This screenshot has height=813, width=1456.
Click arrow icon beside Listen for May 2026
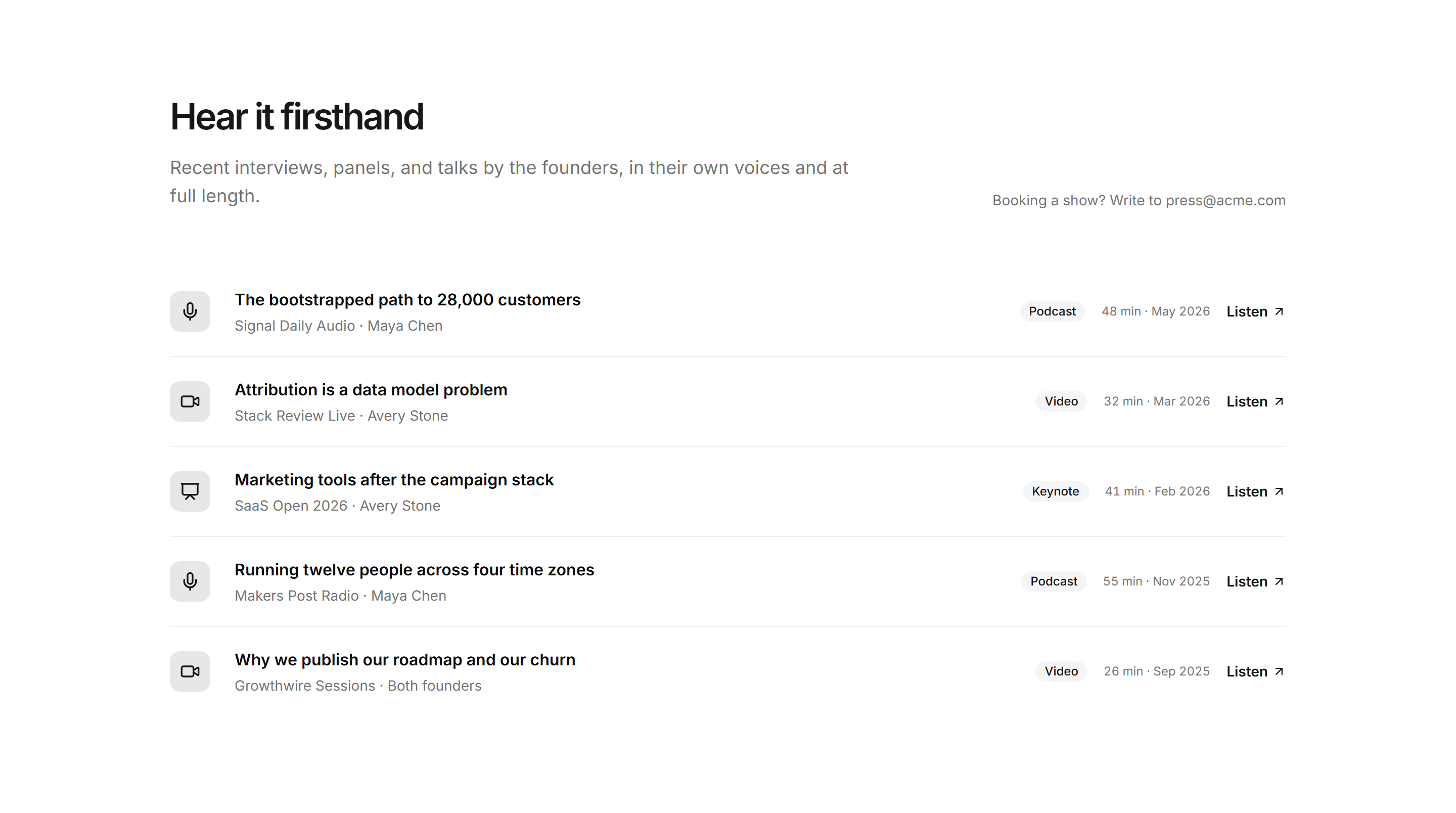tap(1279, 311)
